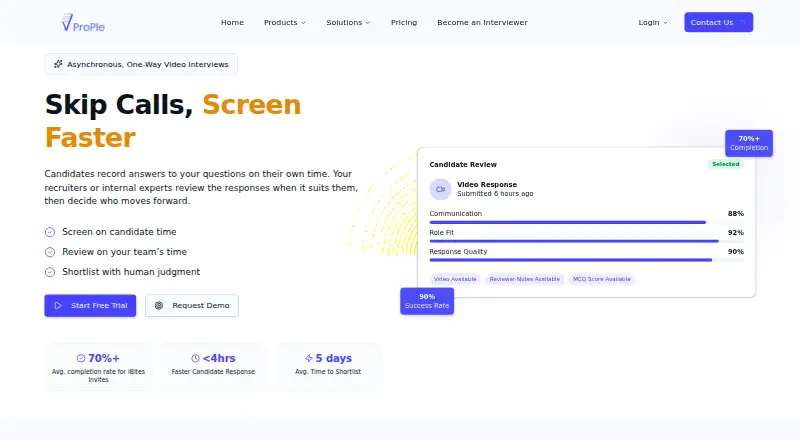Open the Login dropdown chevron
The image size is (800, 440).
point(665,23)
